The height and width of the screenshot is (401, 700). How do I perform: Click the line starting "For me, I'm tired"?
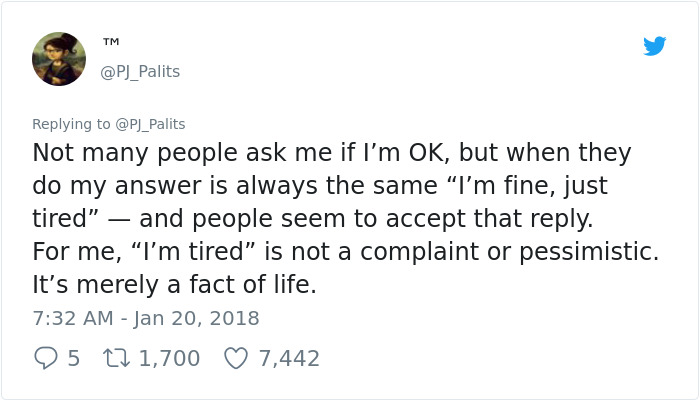[345, 252]
